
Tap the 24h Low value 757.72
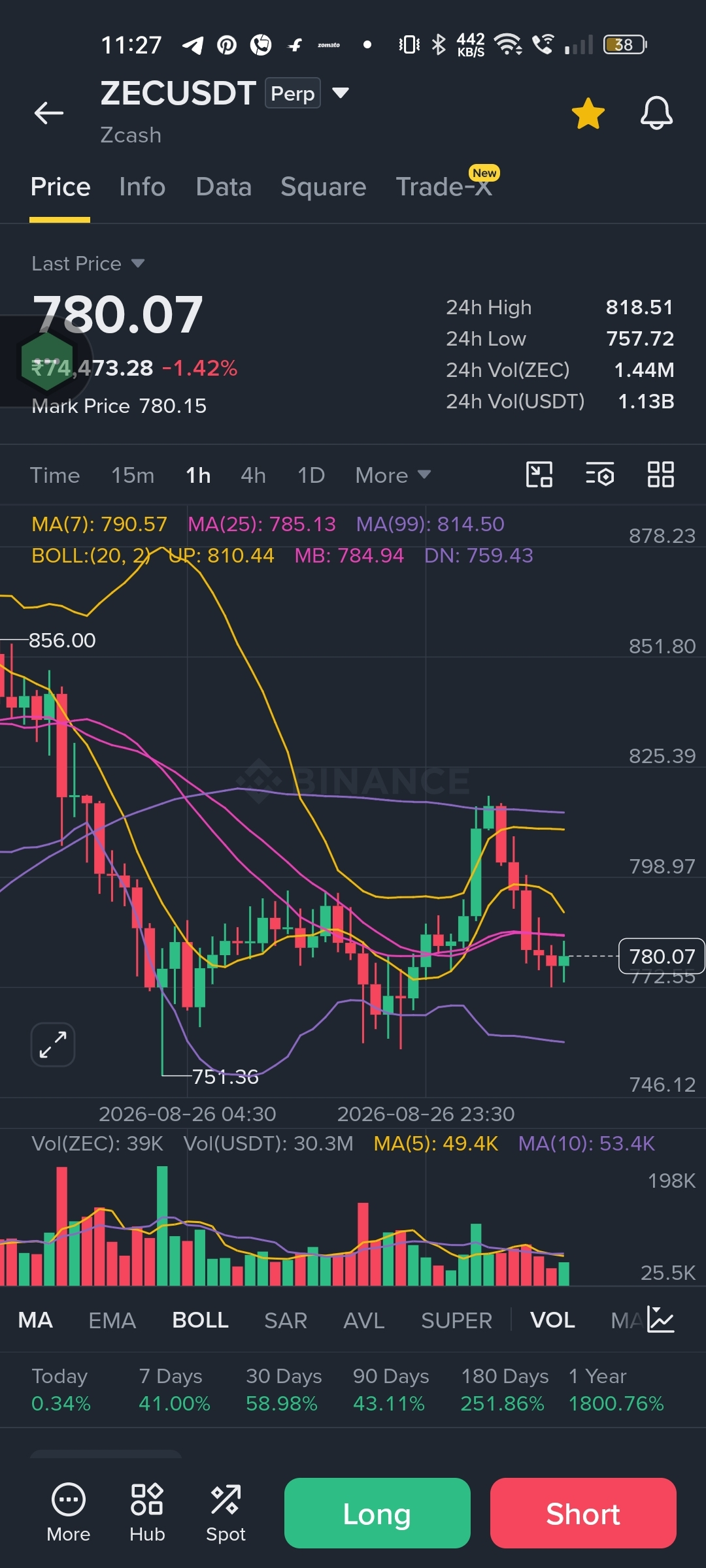coord(640,338)
